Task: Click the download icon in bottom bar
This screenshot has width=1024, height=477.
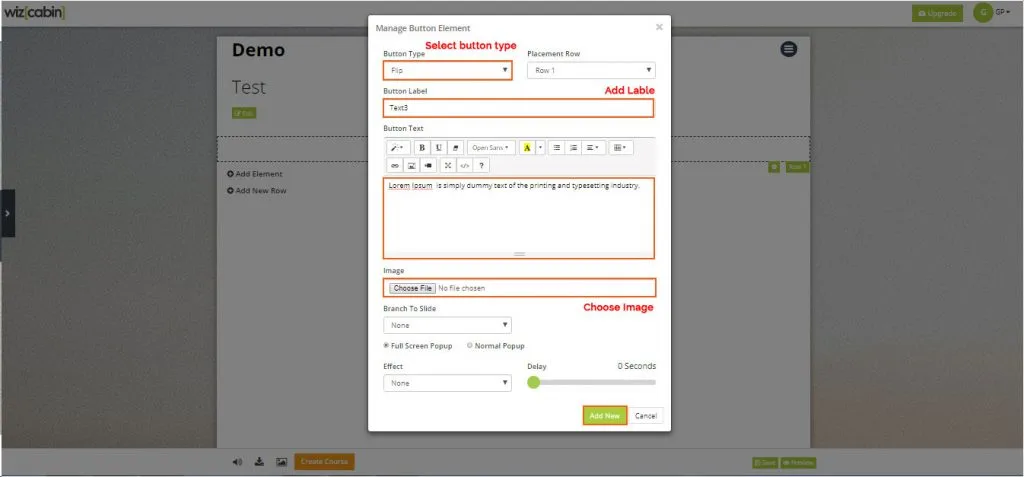Action: 259,462
